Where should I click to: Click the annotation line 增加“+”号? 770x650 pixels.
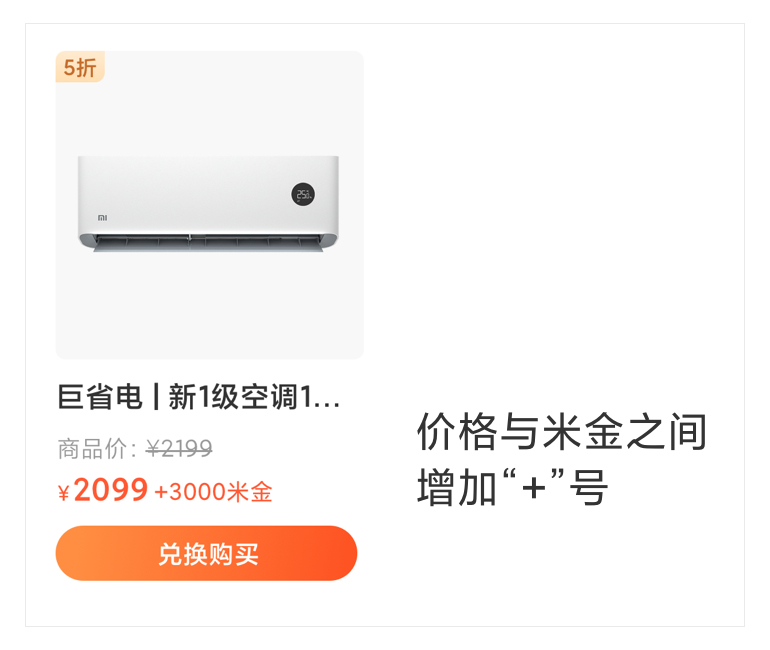click(x=513, y=487)
